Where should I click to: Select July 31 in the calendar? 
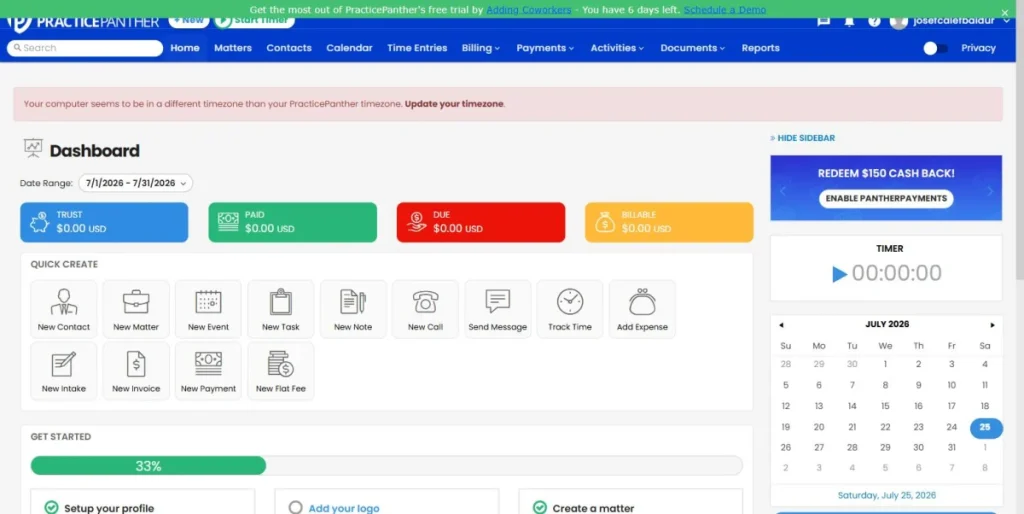952,448
